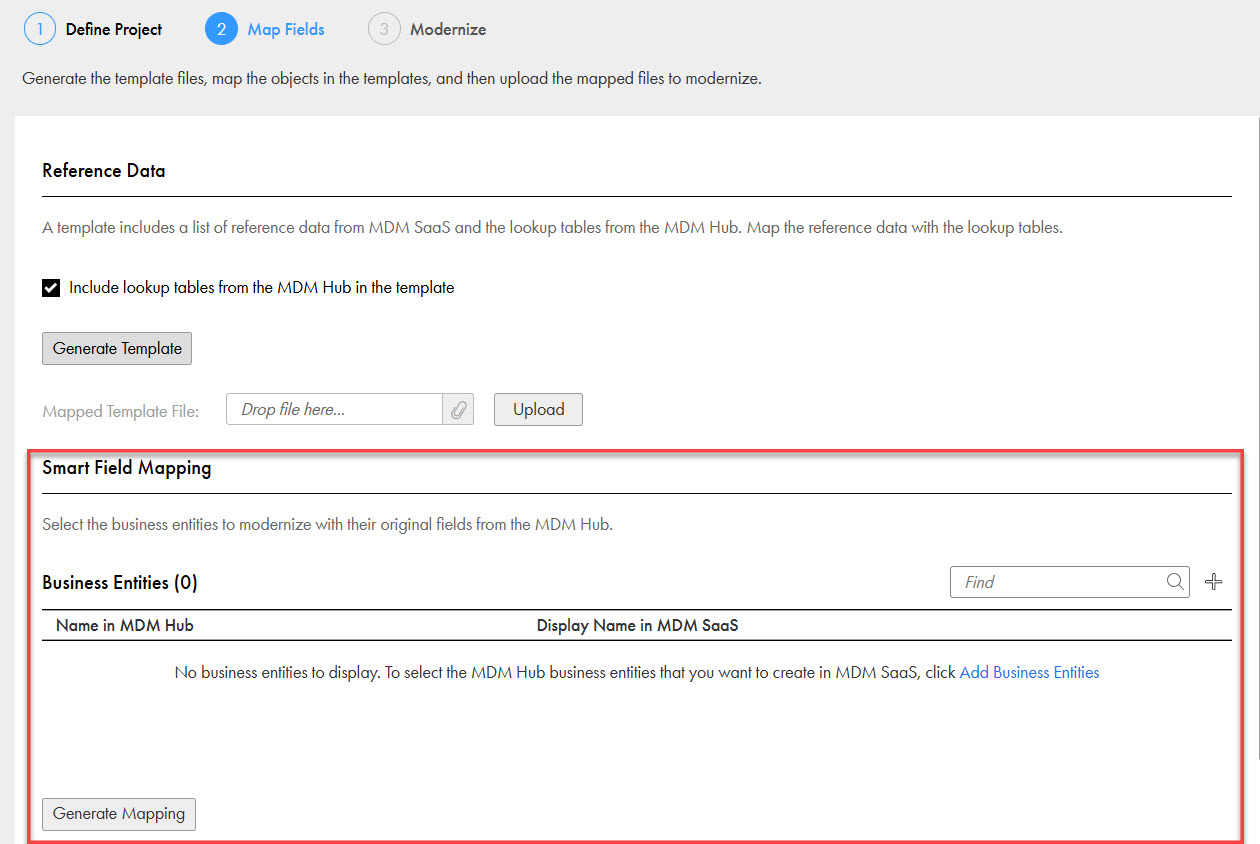Open the Add Business Entities link
1260x844 pixels.
[1029, 673]
